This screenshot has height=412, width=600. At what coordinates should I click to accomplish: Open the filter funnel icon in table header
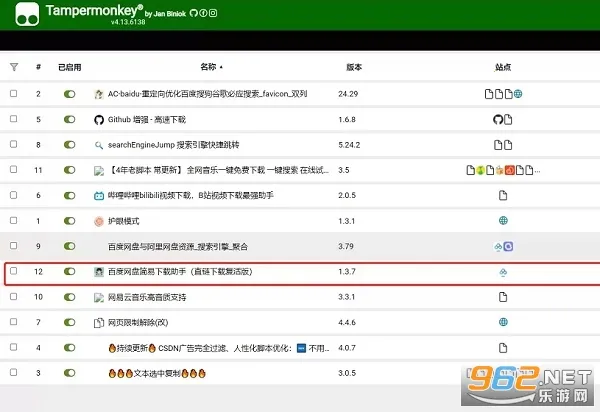[x=14, y=68]
